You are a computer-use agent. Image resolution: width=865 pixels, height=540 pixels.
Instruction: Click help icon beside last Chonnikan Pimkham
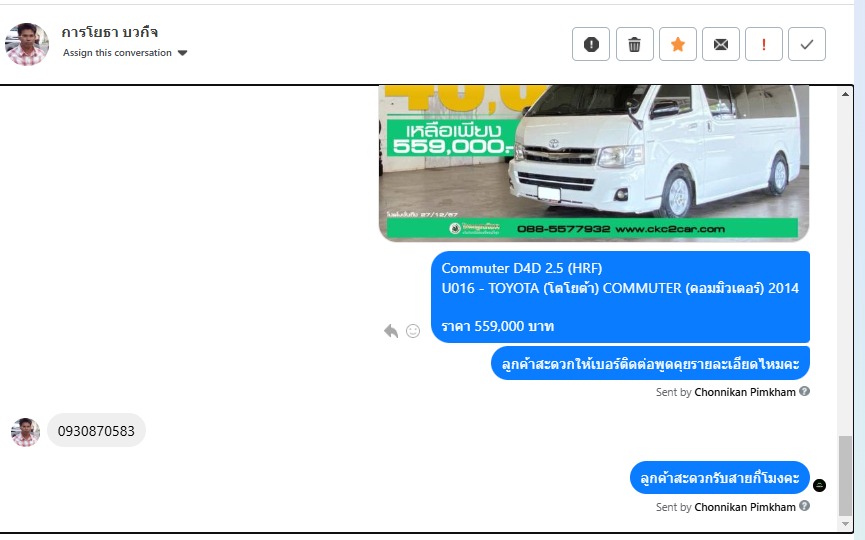coord(804,506)
